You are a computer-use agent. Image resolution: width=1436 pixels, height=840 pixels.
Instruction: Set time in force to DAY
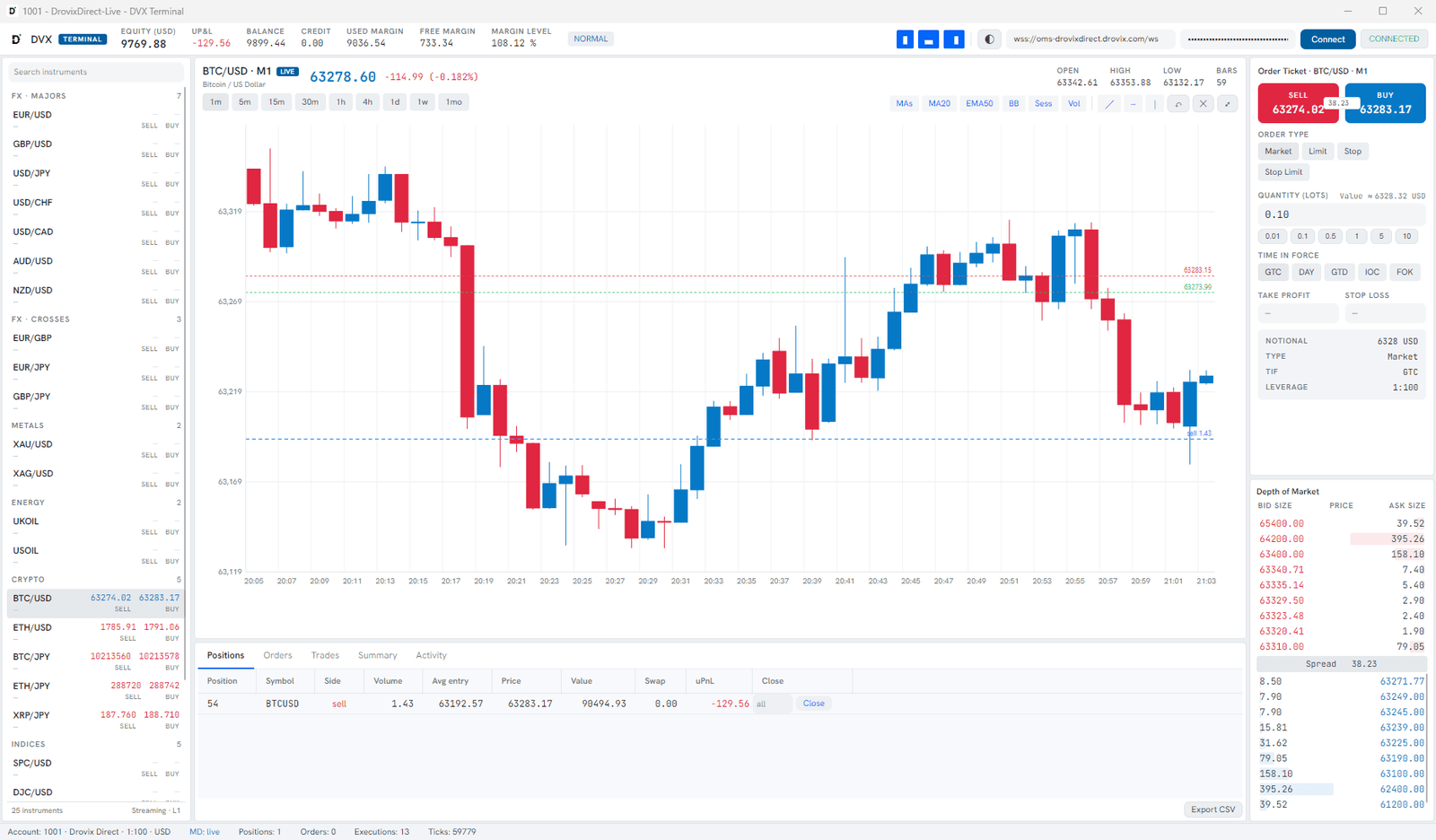point(1306,272)
